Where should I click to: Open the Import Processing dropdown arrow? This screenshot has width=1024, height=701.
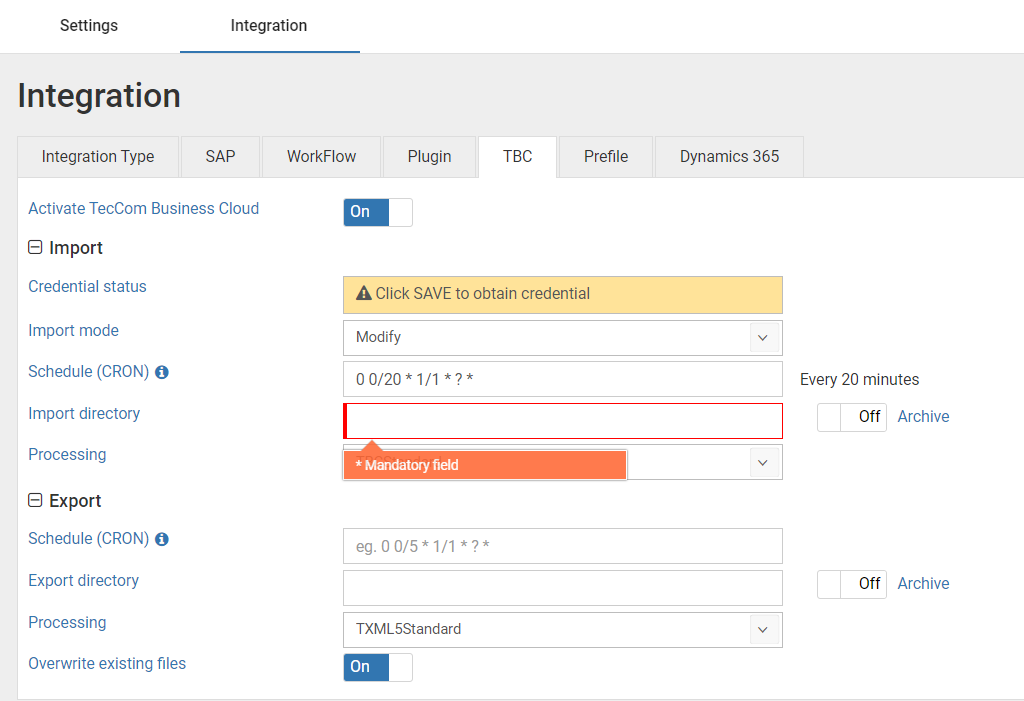click(x=763, y=463)
